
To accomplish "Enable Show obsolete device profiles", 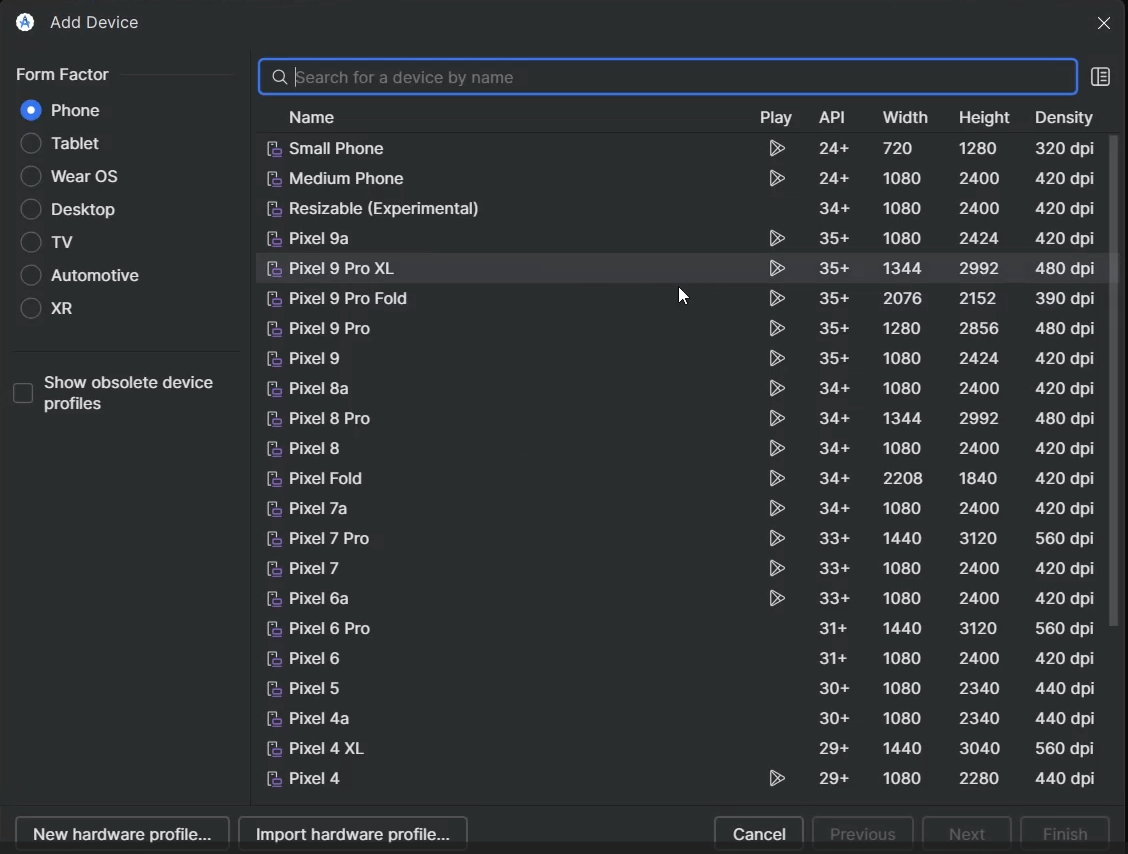I will point(23,393).
